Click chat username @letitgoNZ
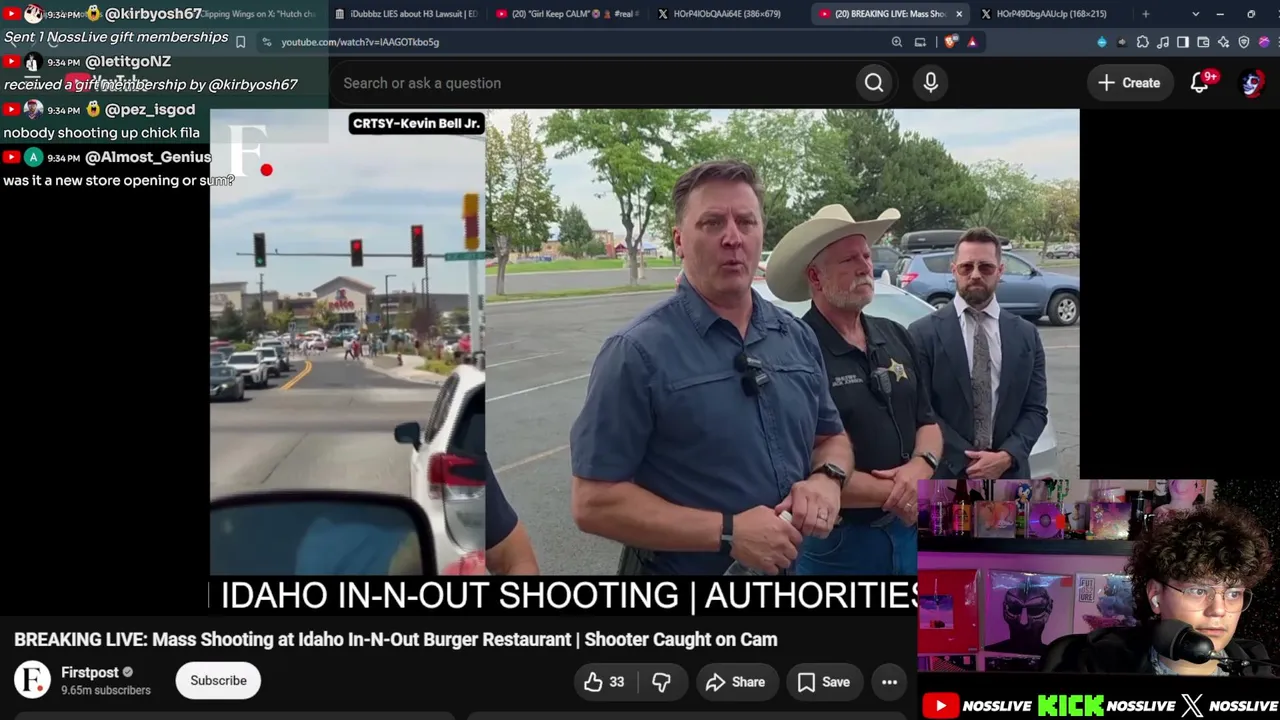 [x=128, y=61]
